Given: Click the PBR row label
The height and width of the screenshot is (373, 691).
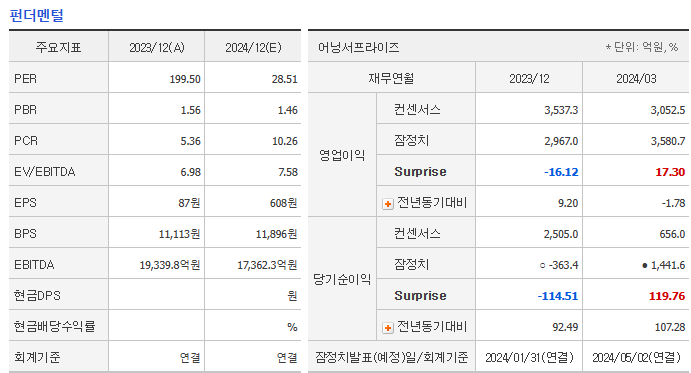Looking at the screenshot, I should coord(26,110).
